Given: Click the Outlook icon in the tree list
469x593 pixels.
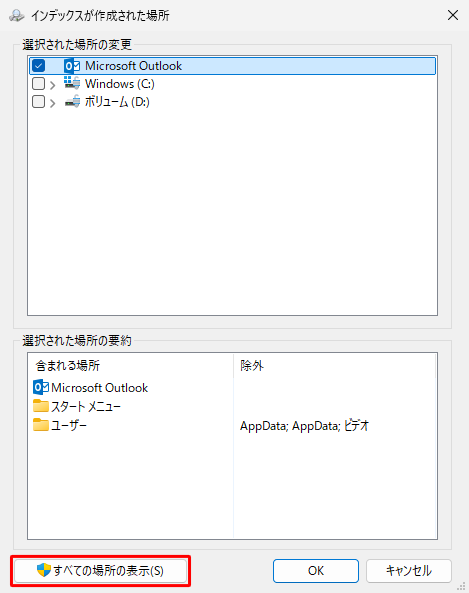Looking at the screenshot, I should (72, 66).
